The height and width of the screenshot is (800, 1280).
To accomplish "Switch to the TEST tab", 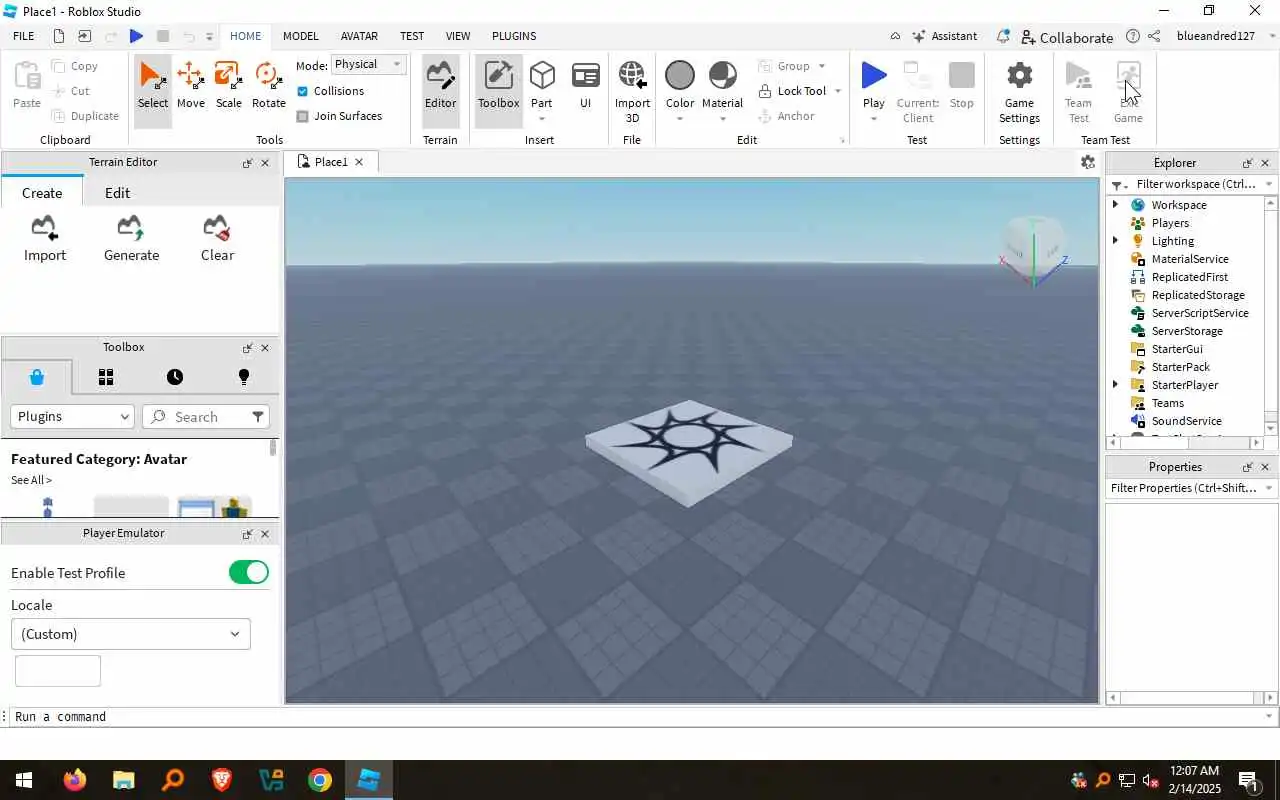I will 412,36.
